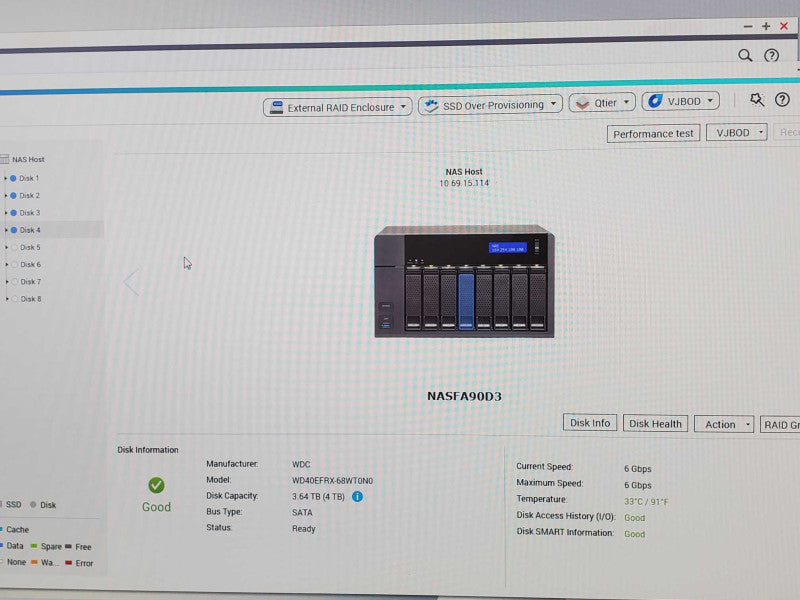Click the blue status dot of Disk 3
Viewport: 800px width, 600px height.
14,213
